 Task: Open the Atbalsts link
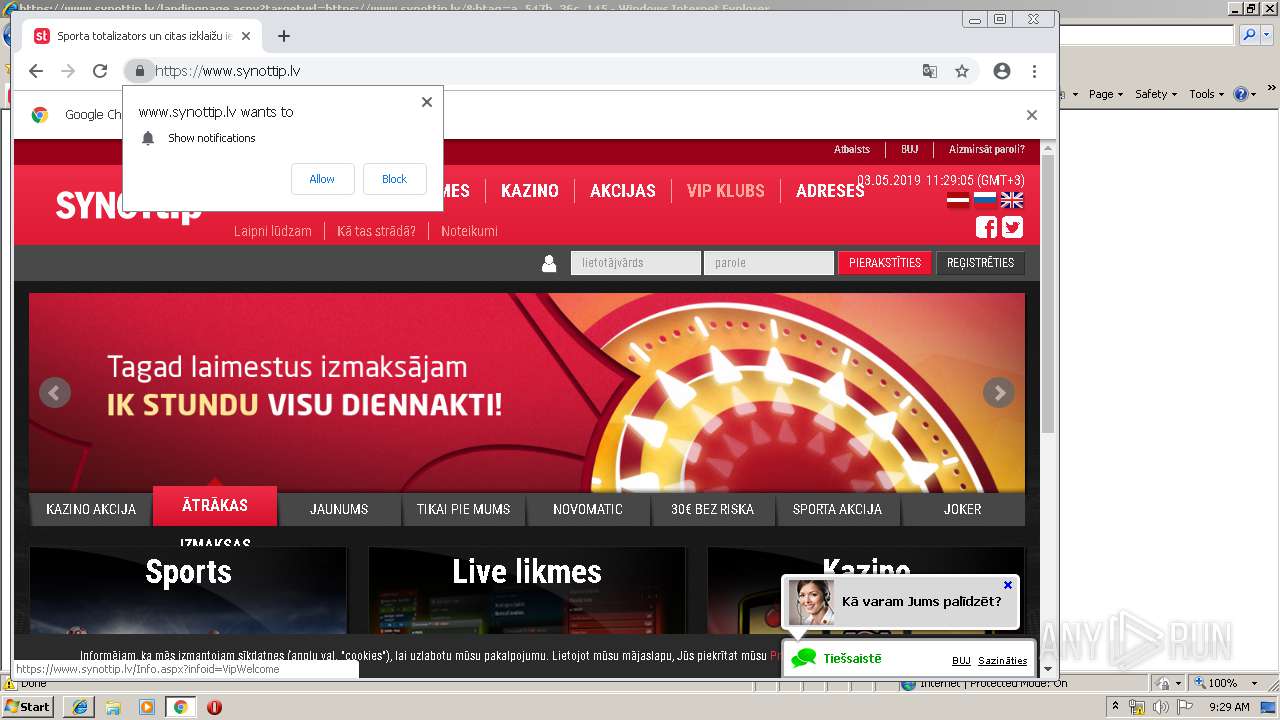click(x=852, y=150)
